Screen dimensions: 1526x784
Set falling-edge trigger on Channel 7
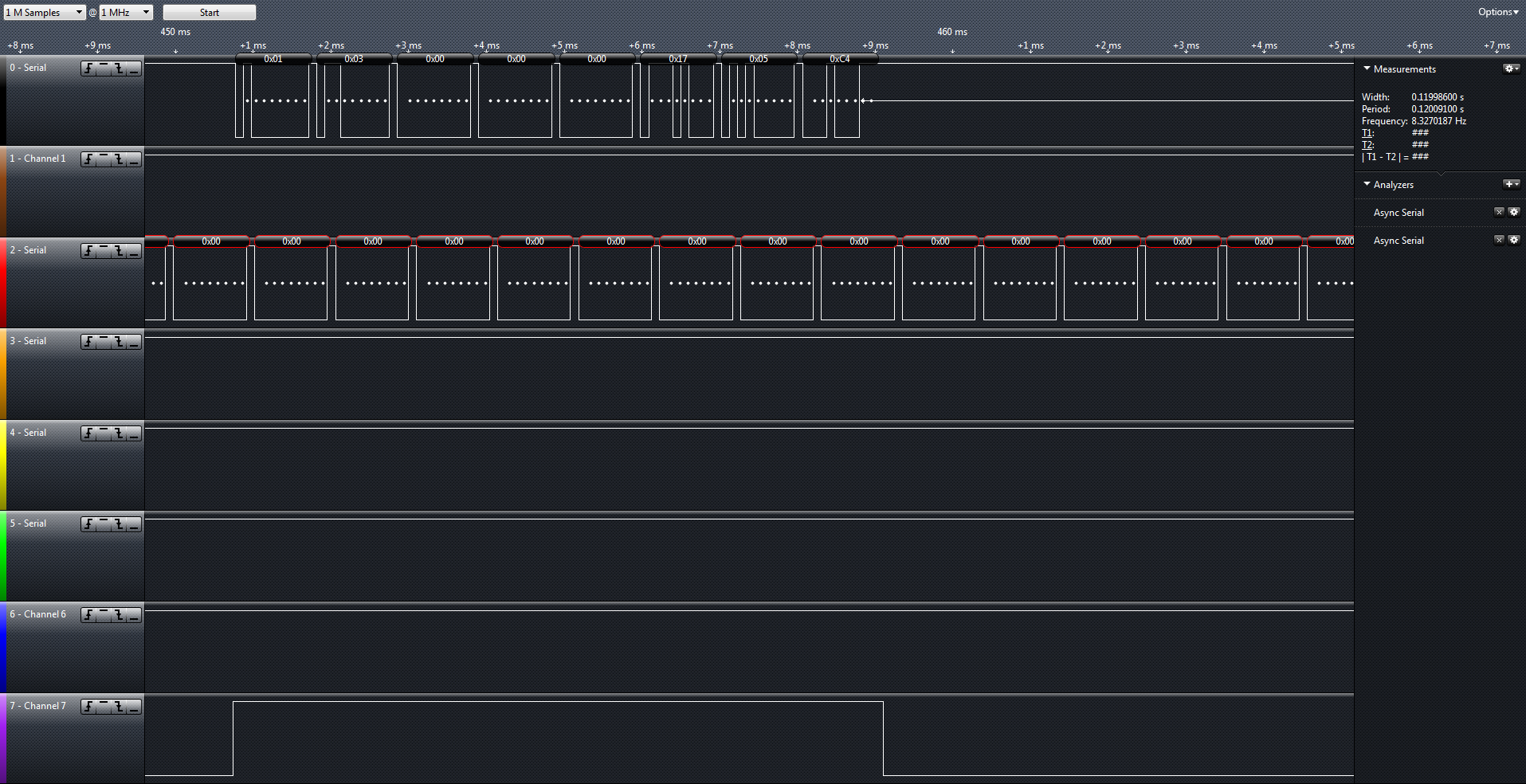point(119,707)
